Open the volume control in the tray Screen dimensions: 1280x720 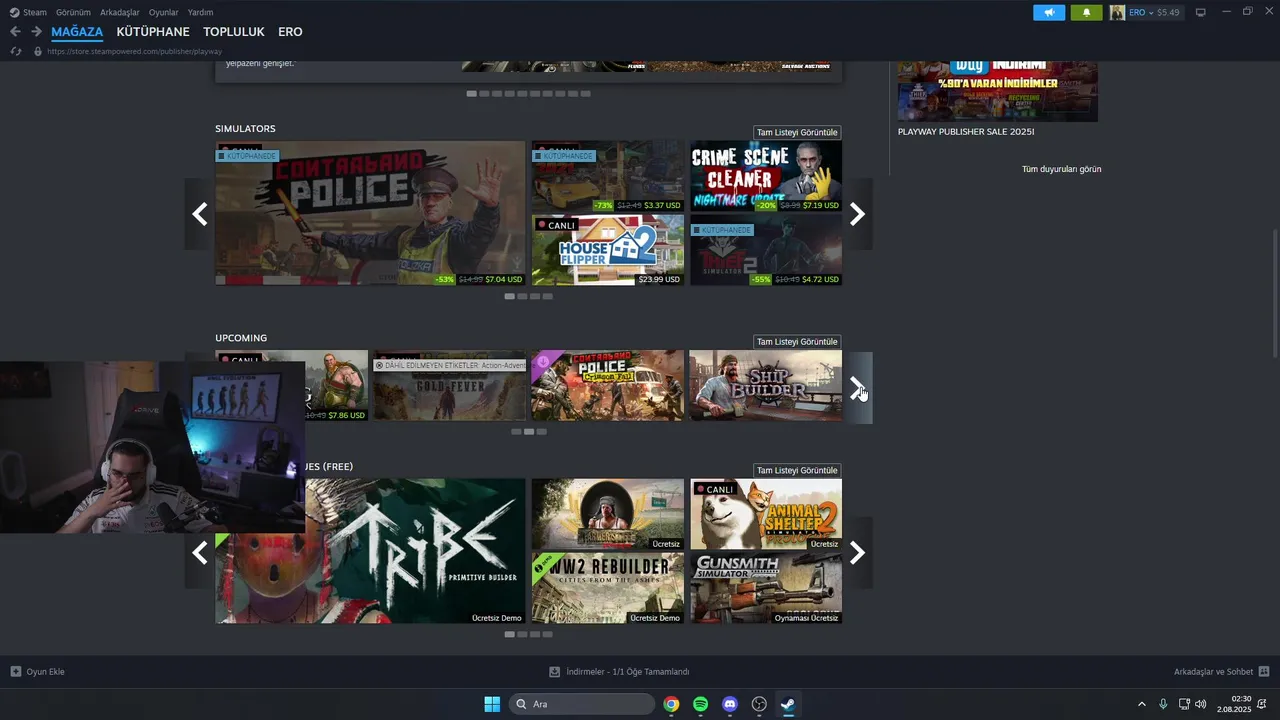1201,704
